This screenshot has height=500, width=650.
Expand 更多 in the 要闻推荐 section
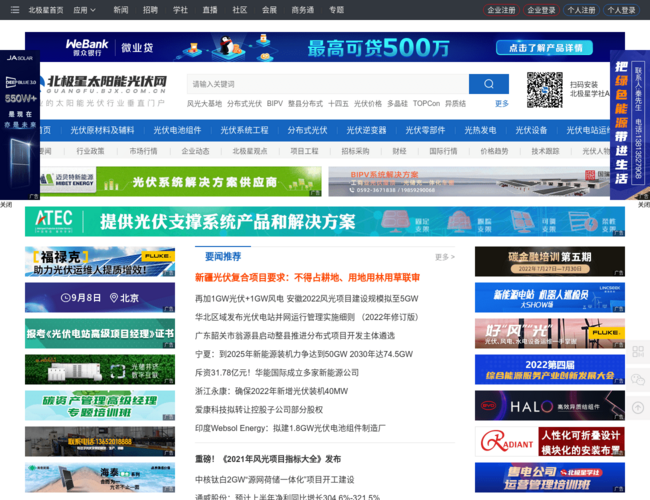pyautogui.click(x=444, y=257)
